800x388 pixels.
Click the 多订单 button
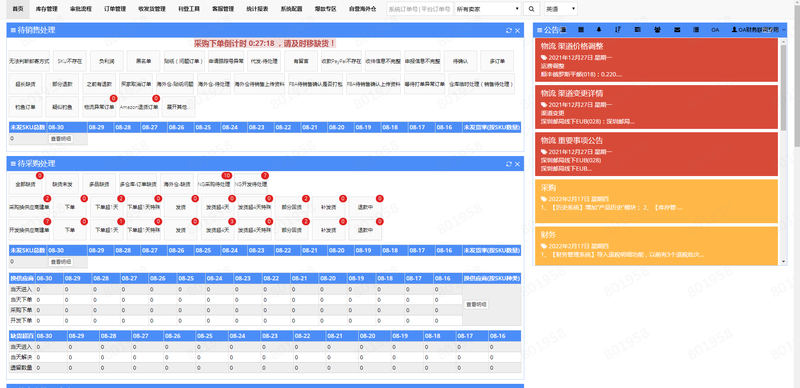[497, 61]
